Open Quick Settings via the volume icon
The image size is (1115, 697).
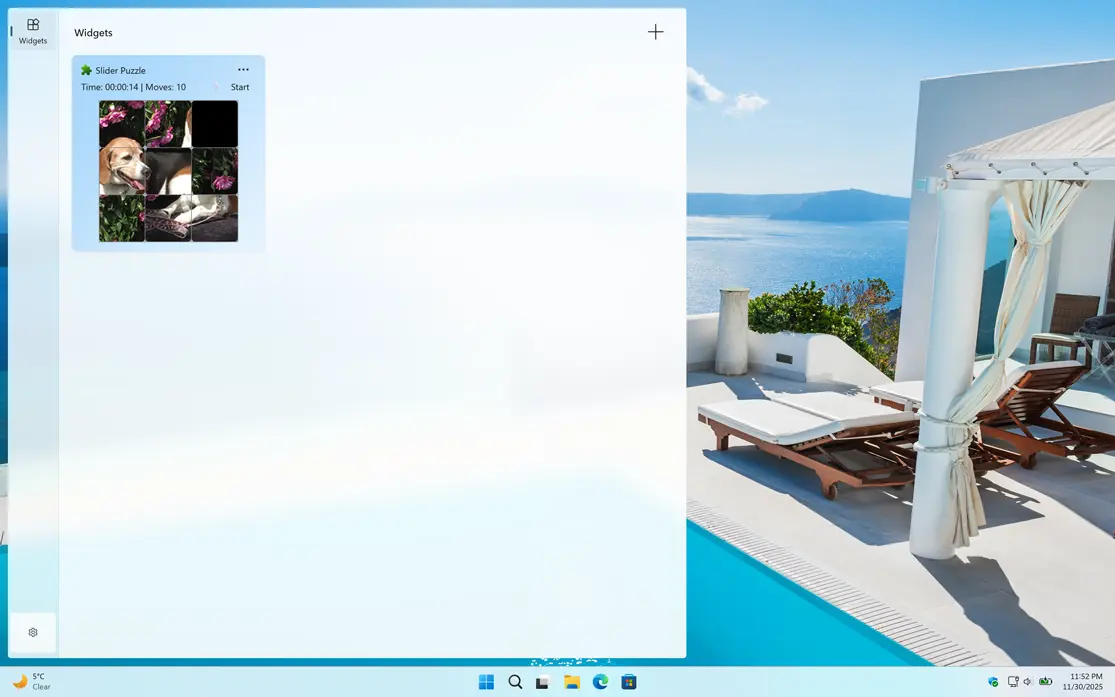1028,682
